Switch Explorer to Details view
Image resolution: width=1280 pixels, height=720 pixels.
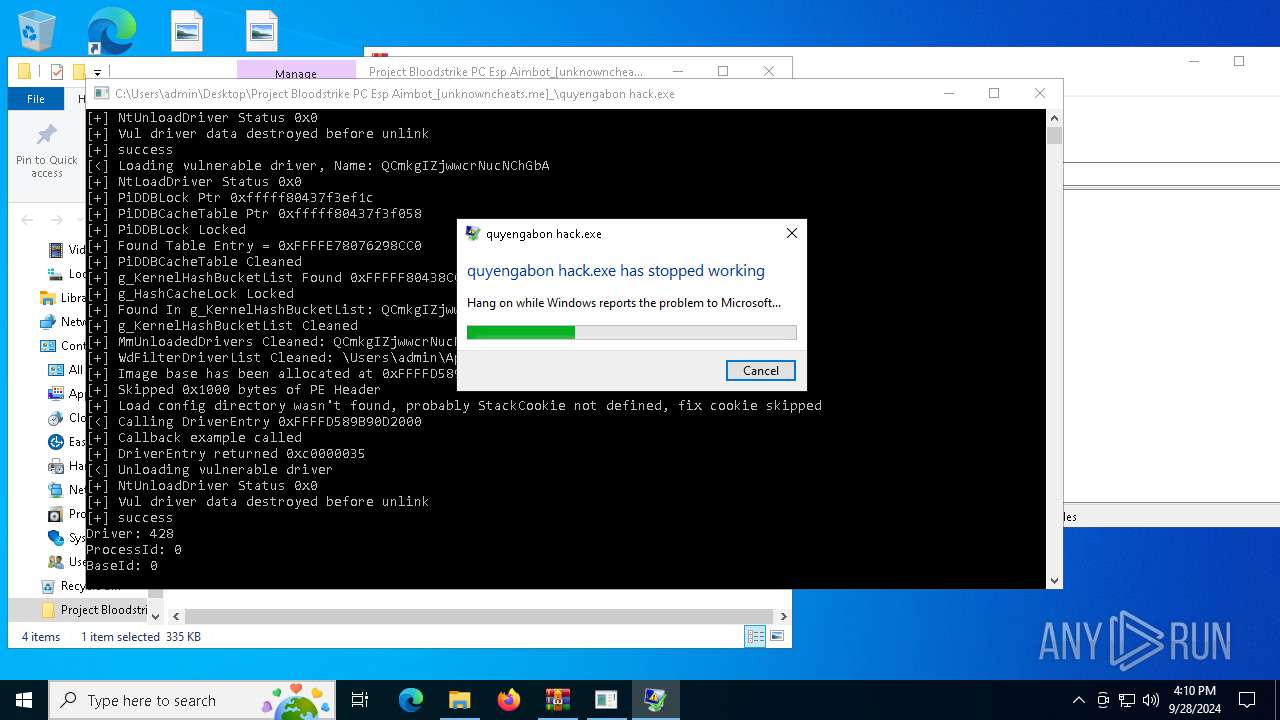coord(755,636)
